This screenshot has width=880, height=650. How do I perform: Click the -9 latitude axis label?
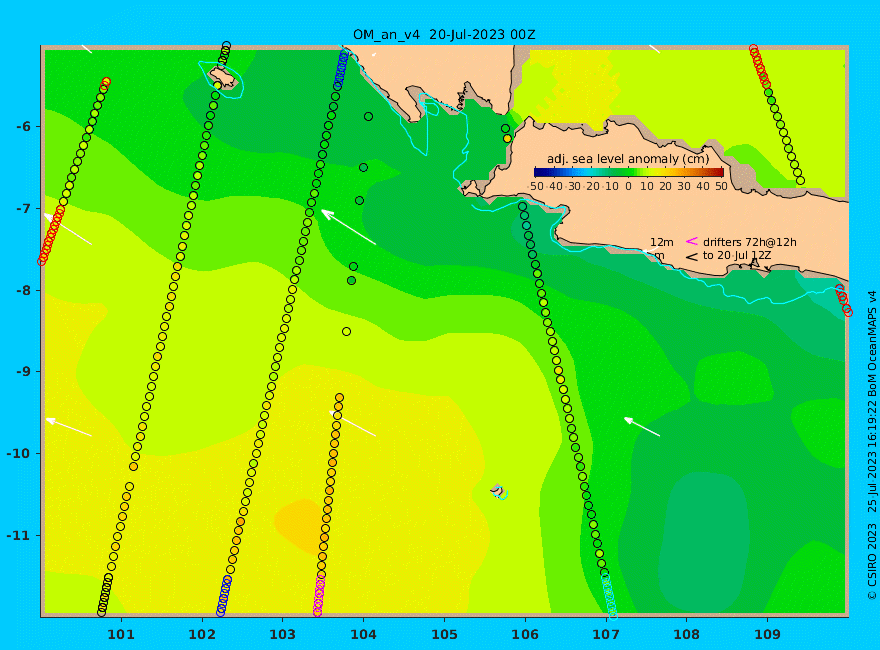(x=23, y=372)
